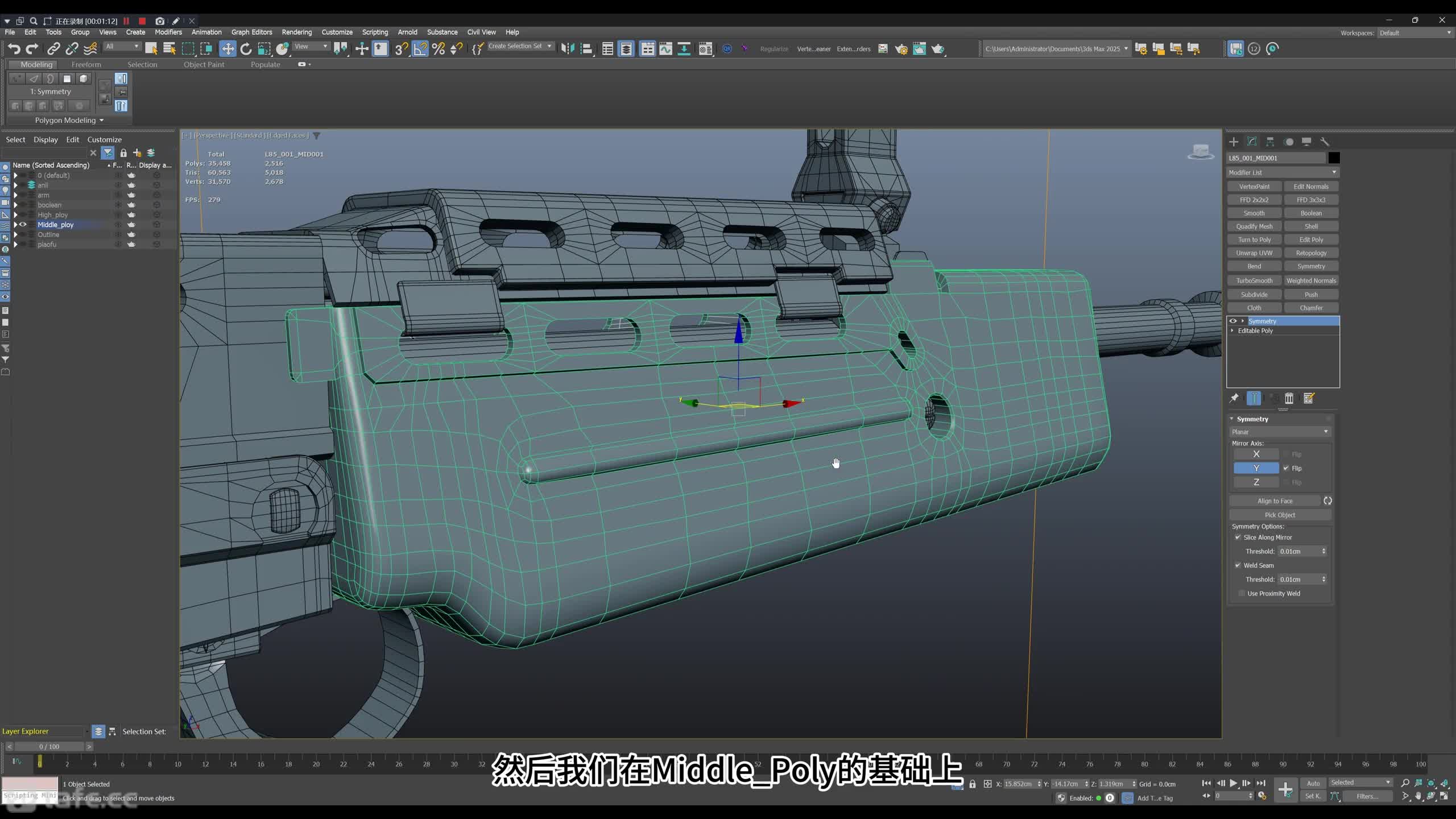Expand the Editable Poly stack entry
This screenshot has width=1456, height=819.
pos(1232,330)
